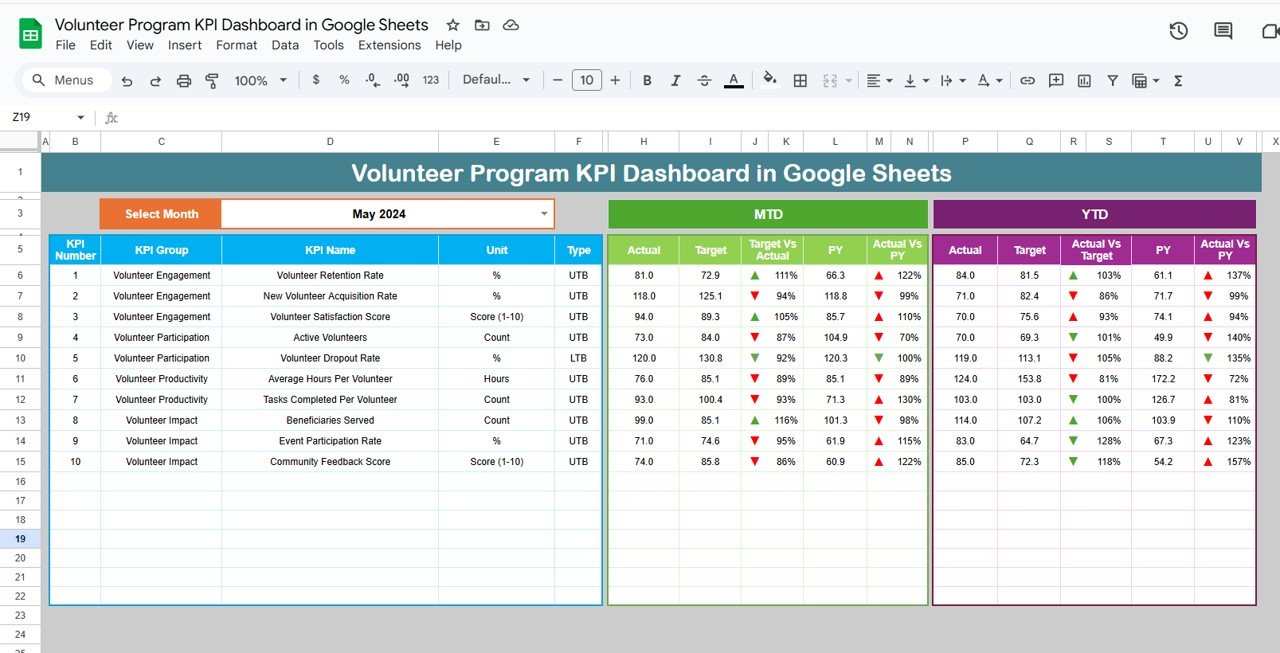Click the decrease decimal places icon

(x=370, y=80)
